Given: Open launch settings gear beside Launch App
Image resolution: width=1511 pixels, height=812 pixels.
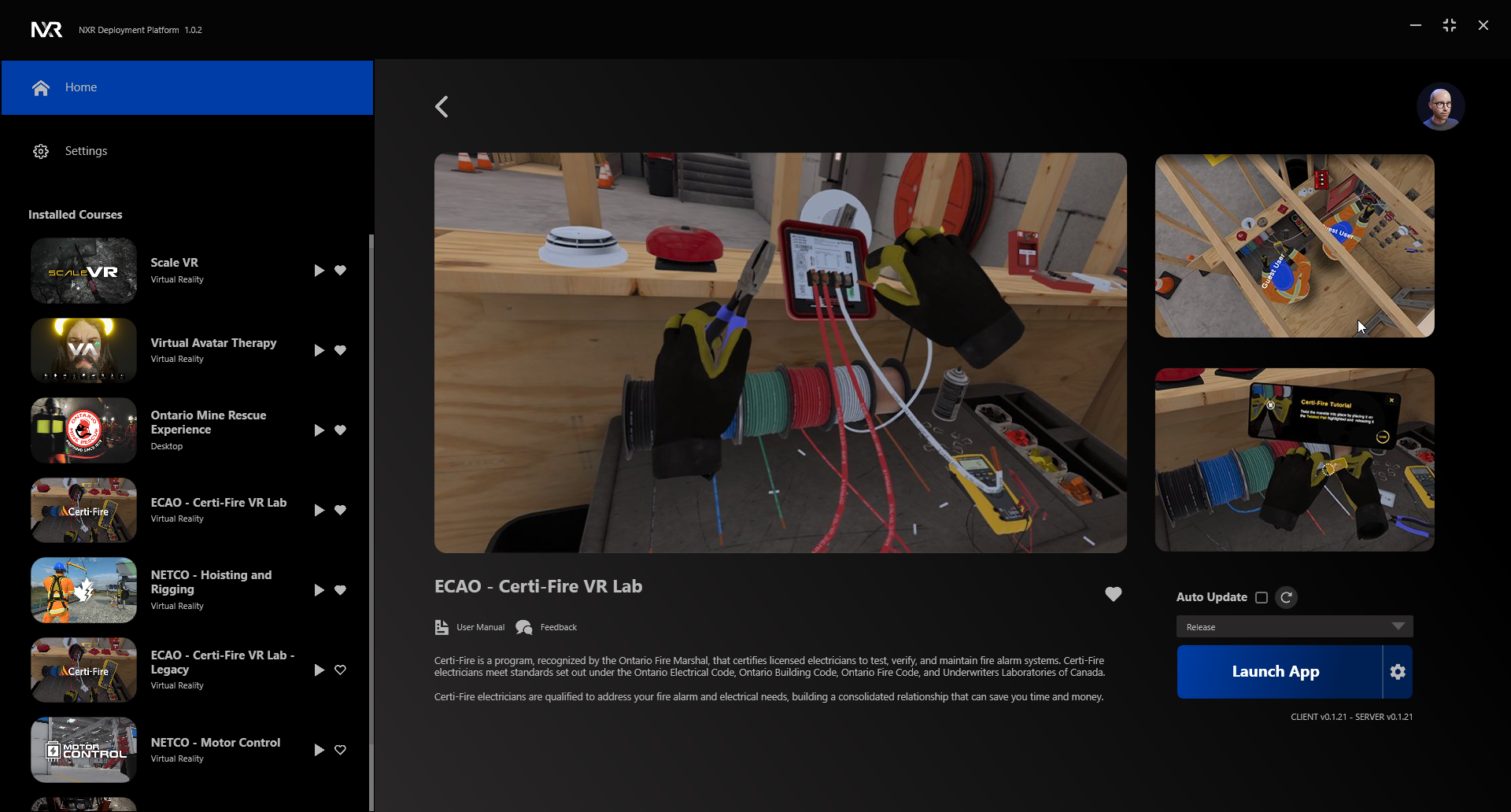Looking at the screenshot, I should (x=1398, y=672).
